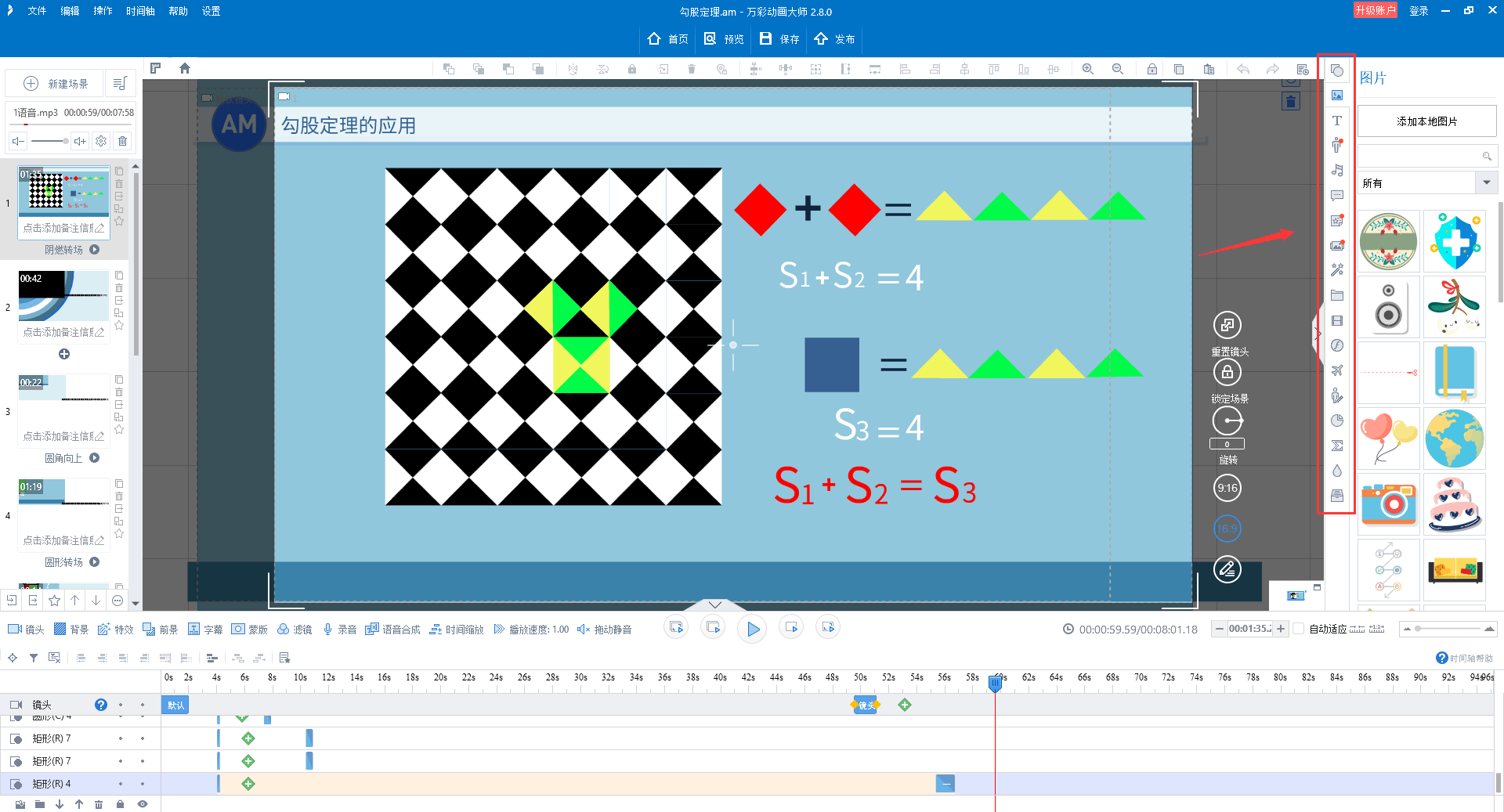
Task: Open the 编辑 menu
Action: 70,11
